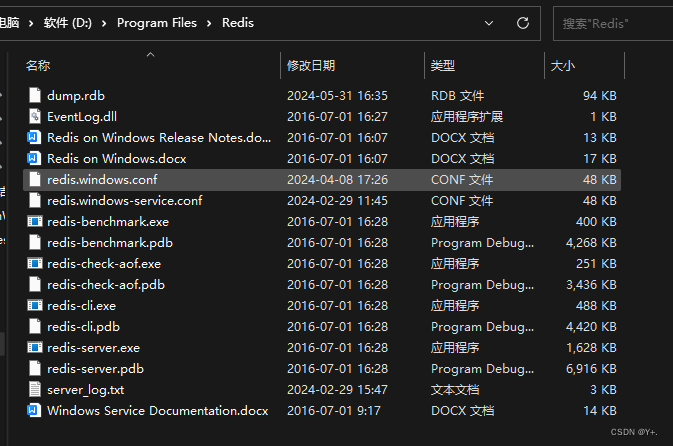The height and width of the screenshot is (446, 673).
Task: Click the dump.rdb file icon
Action: [35, 95]
